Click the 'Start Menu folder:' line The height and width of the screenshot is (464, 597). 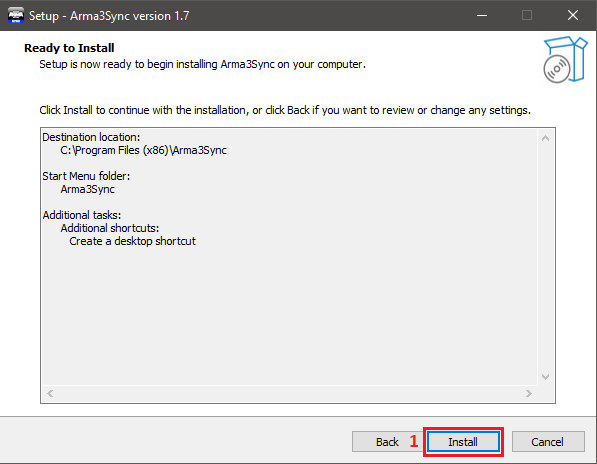pyautogui.click(x=86, y=176)
